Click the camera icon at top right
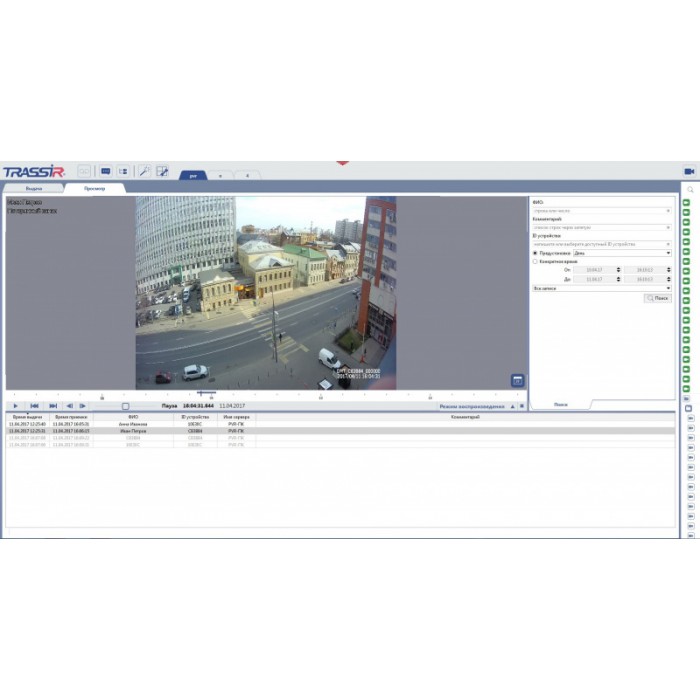Screen dimensions: 700x700 click(689, 171)
